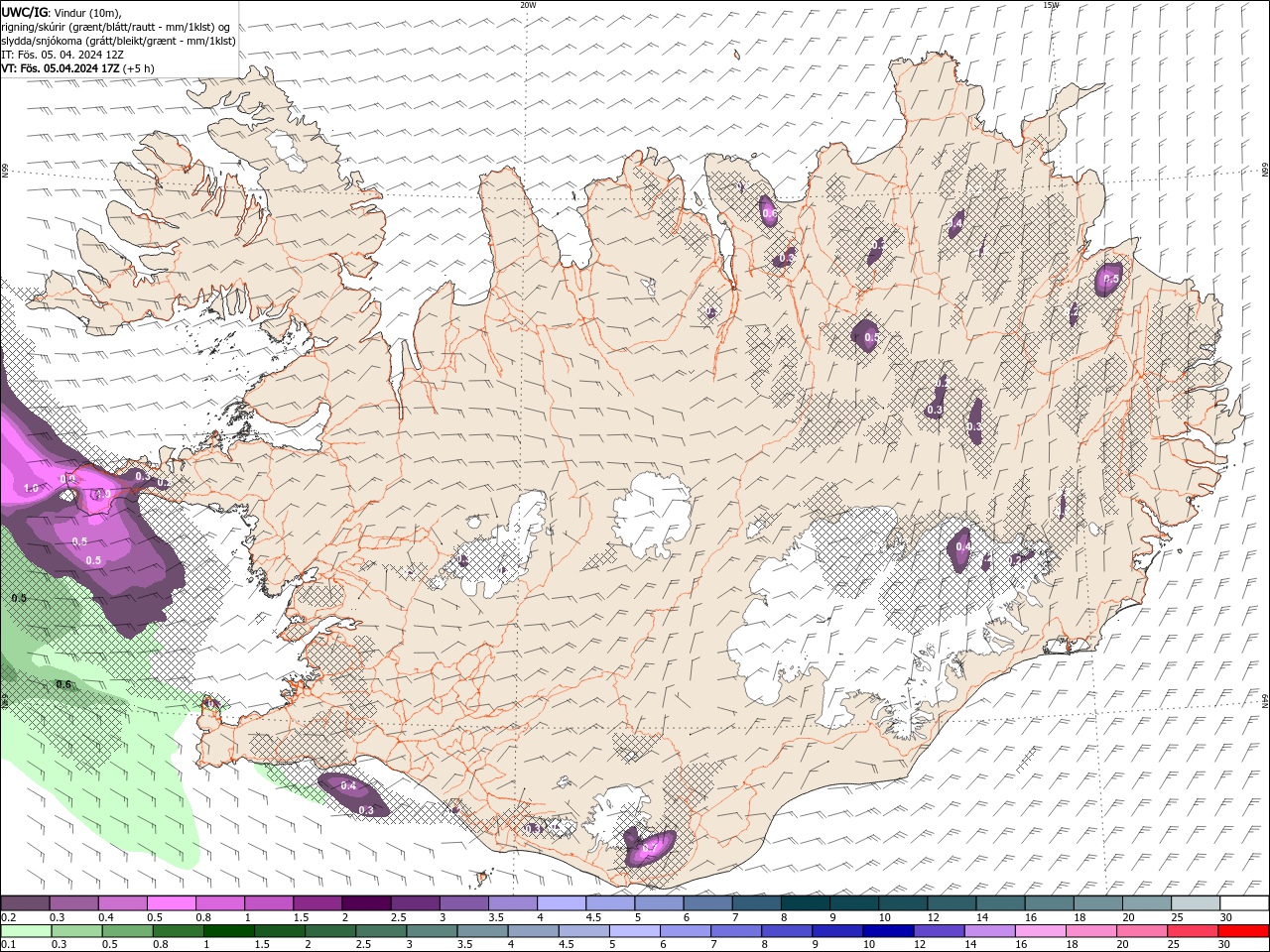Pick the bottom legend swatch starting at 2

tap(330, 931)
